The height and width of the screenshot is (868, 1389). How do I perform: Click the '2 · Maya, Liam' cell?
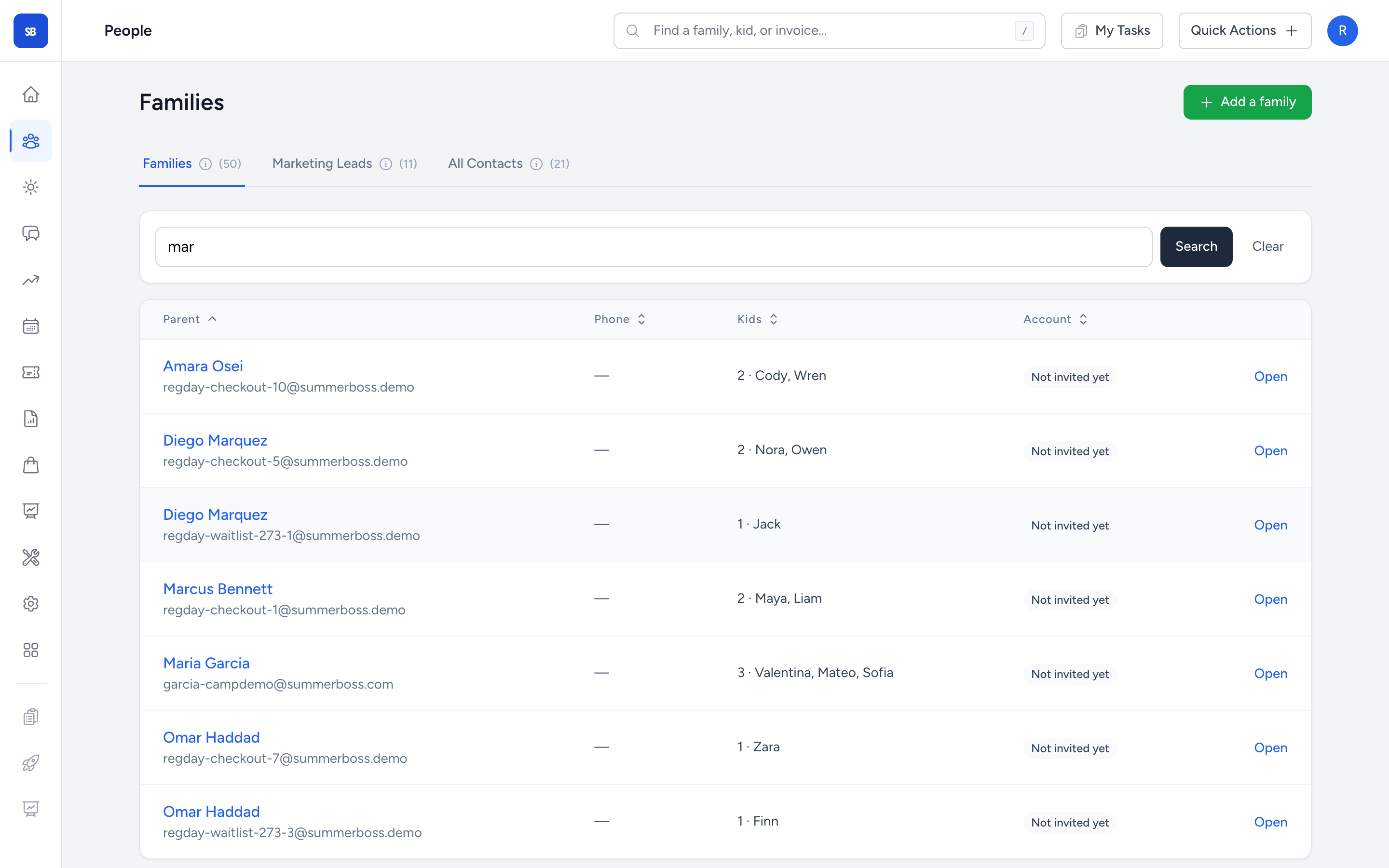click(x=779, y=599)
